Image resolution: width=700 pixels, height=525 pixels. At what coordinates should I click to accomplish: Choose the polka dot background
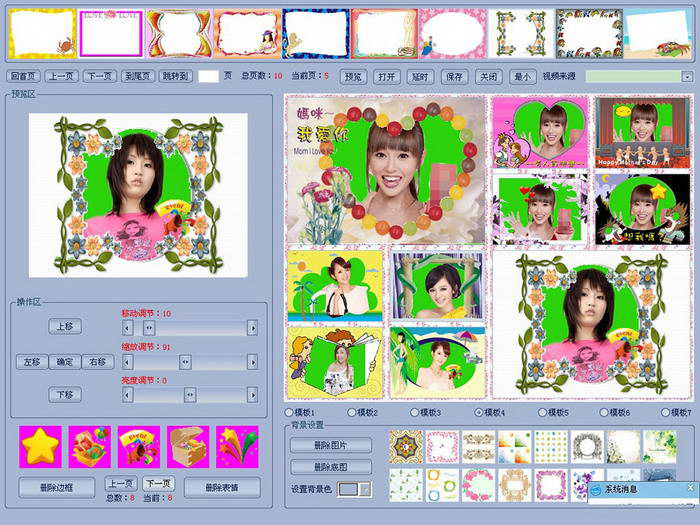551,447
